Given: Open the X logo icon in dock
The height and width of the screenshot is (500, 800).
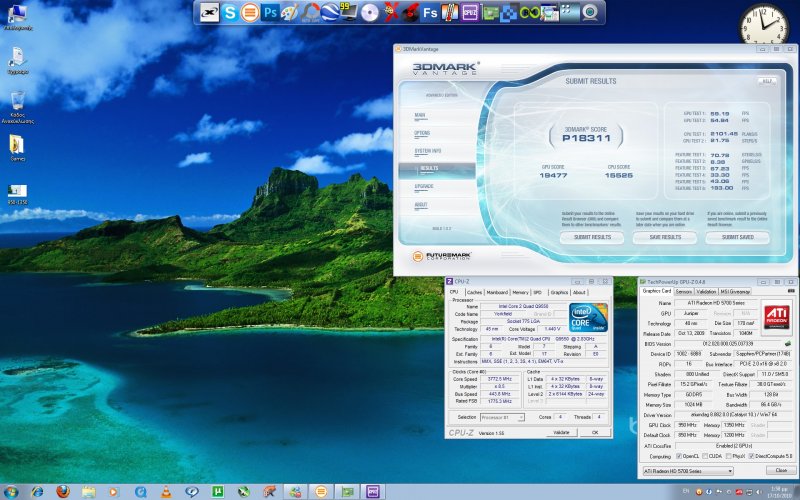Looking at the screenshot, I should click(x=209, y=12).
